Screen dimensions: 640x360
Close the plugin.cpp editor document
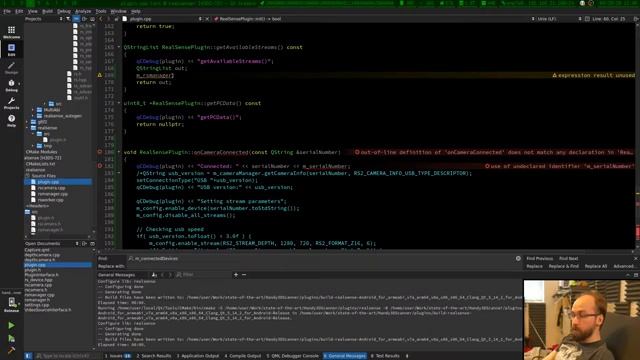(x=207, y=19)
